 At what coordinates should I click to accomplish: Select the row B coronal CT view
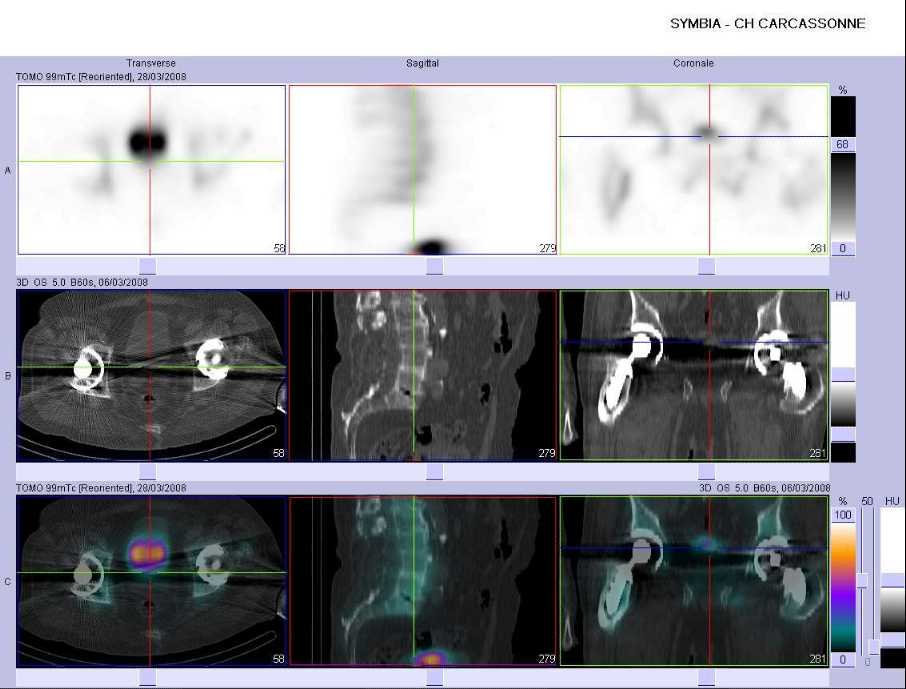(x=694, y=375)
